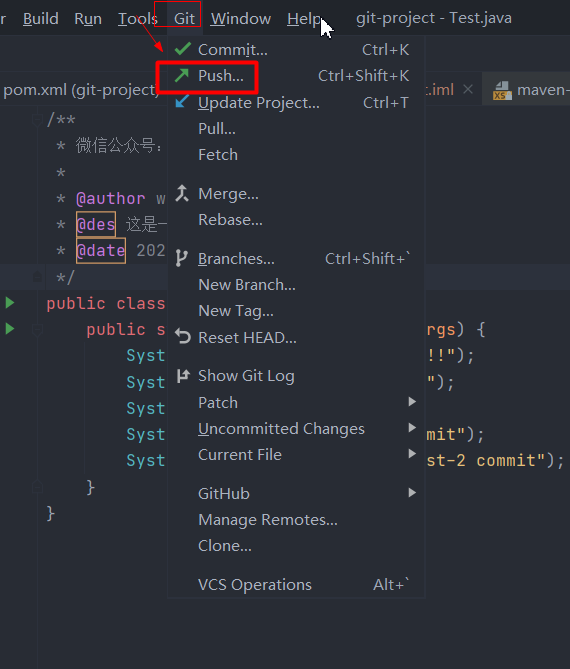570x669 pixels.
Task: Open the Window menu
Action: click(x=241, y=18)
